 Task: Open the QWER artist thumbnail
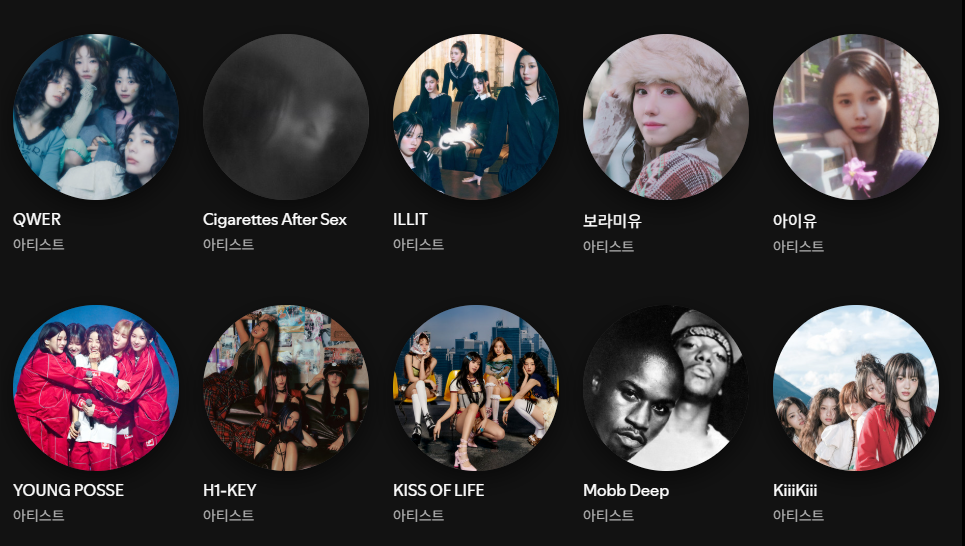pyautogui.click(x=96, y=117)
